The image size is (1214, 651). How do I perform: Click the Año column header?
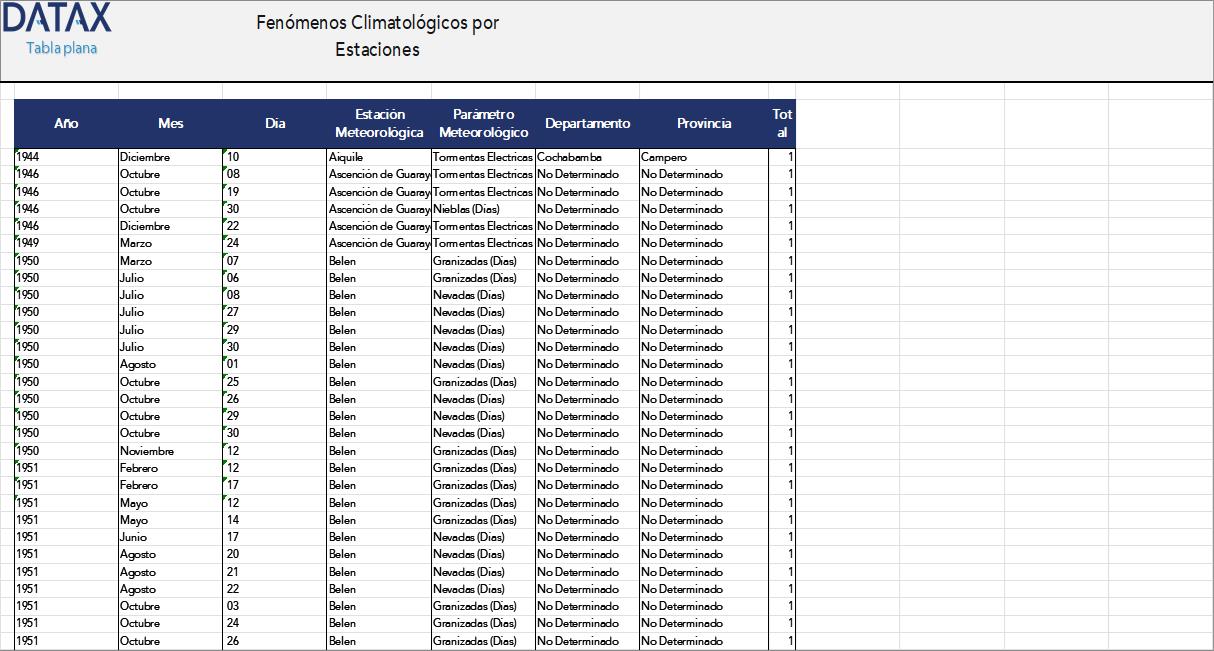(x=66, y=124)
